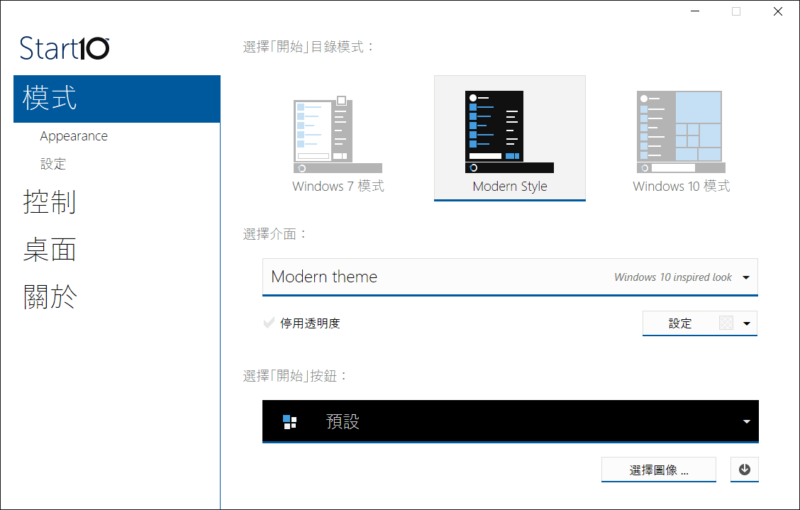Close the Start10 window
The image size is (800, 510).
pos(778,11)
